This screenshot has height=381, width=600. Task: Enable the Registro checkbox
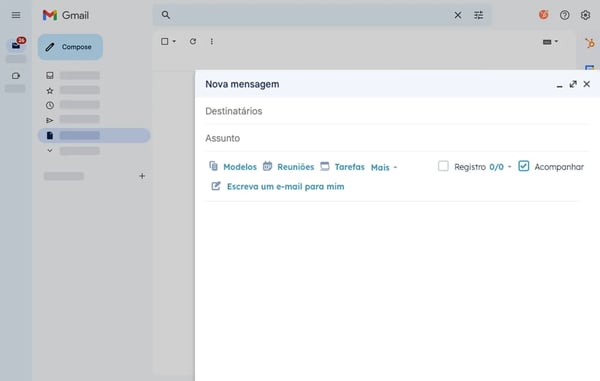click(443, 166)
